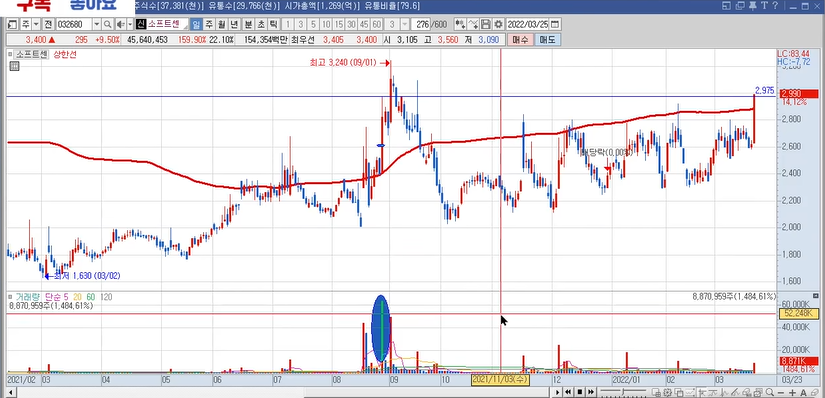
Task: Click the stop button in bottom toolbar
Action: tap(580, 392)
